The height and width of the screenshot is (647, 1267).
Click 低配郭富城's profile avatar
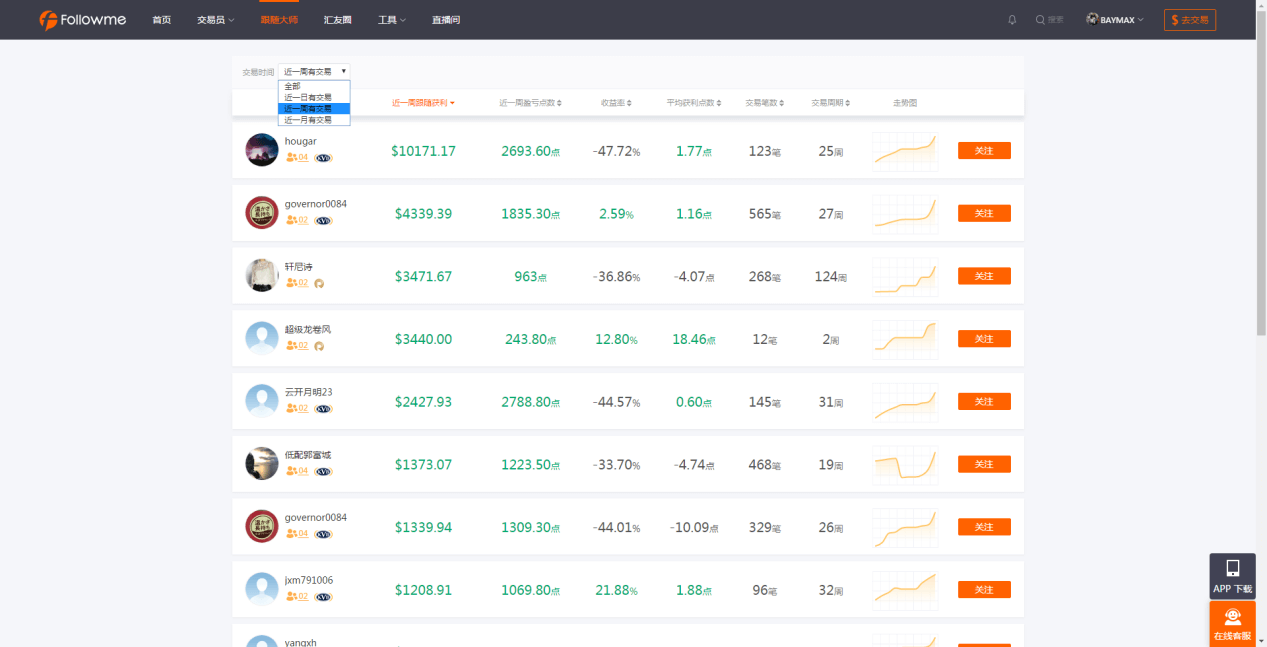[262, 463]
